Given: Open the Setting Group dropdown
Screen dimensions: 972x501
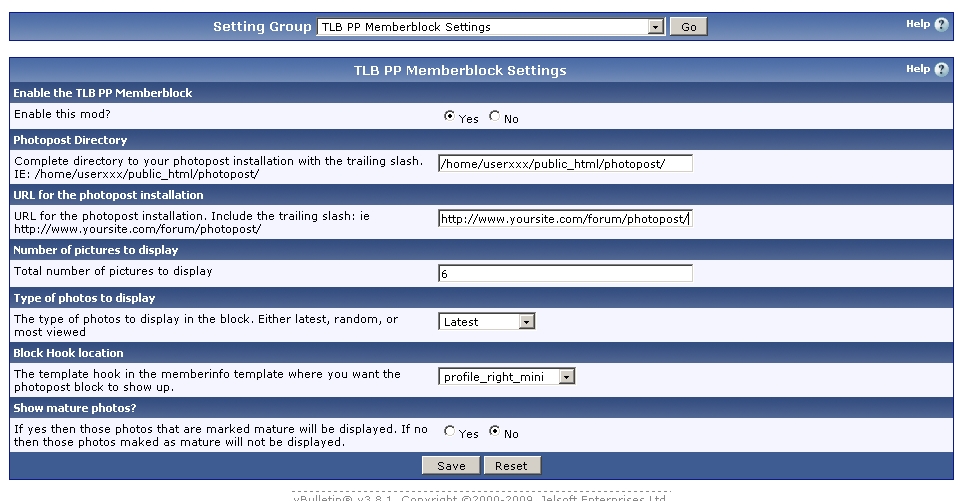Looking at the screenshot, I should pyautogui.click(x=491, y=27).
